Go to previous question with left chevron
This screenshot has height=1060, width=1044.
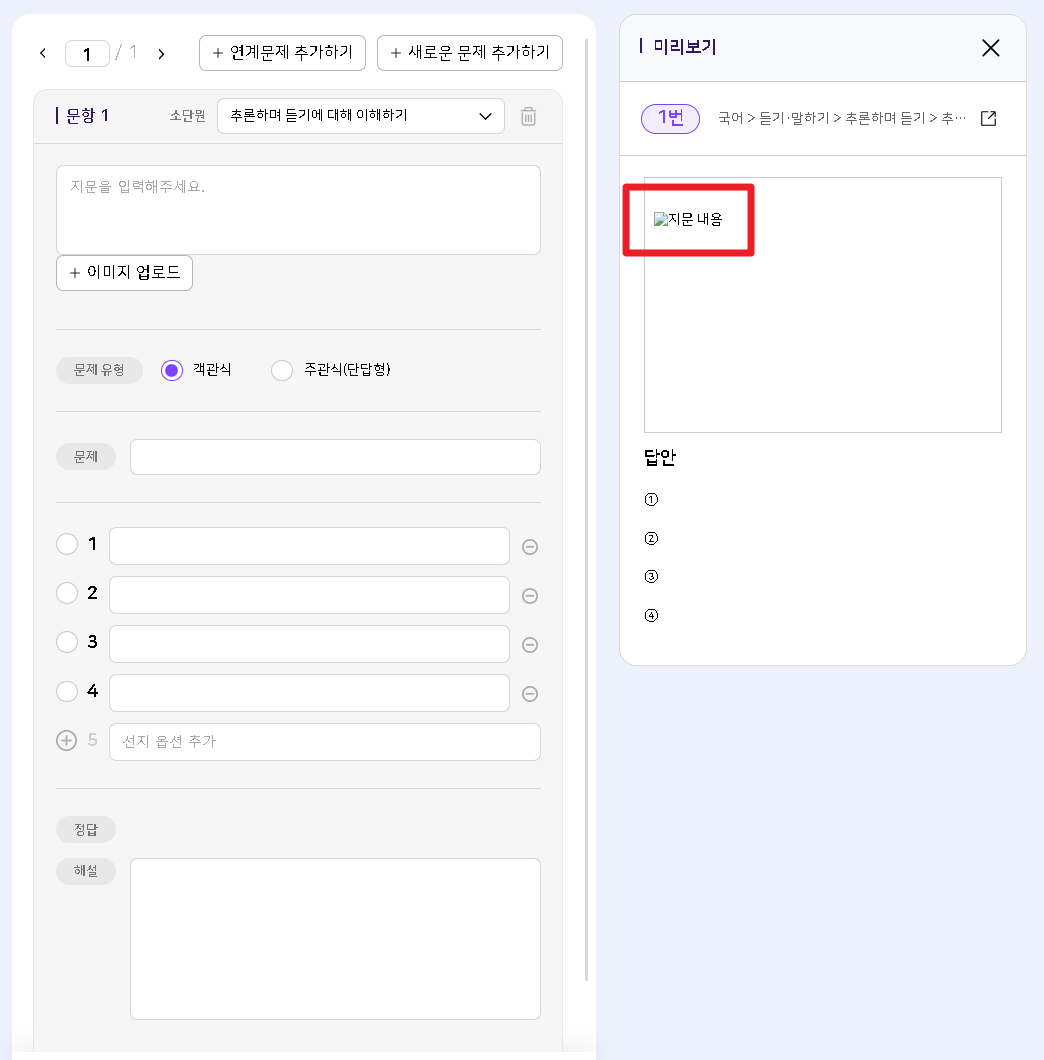pyautogui.click(x=43, y=53)
